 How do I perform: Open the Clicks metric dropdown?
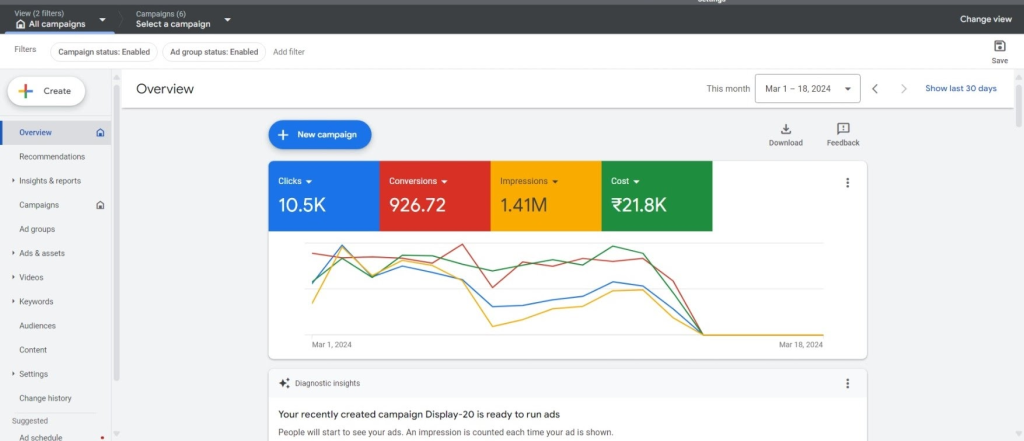tap(309, 182)
